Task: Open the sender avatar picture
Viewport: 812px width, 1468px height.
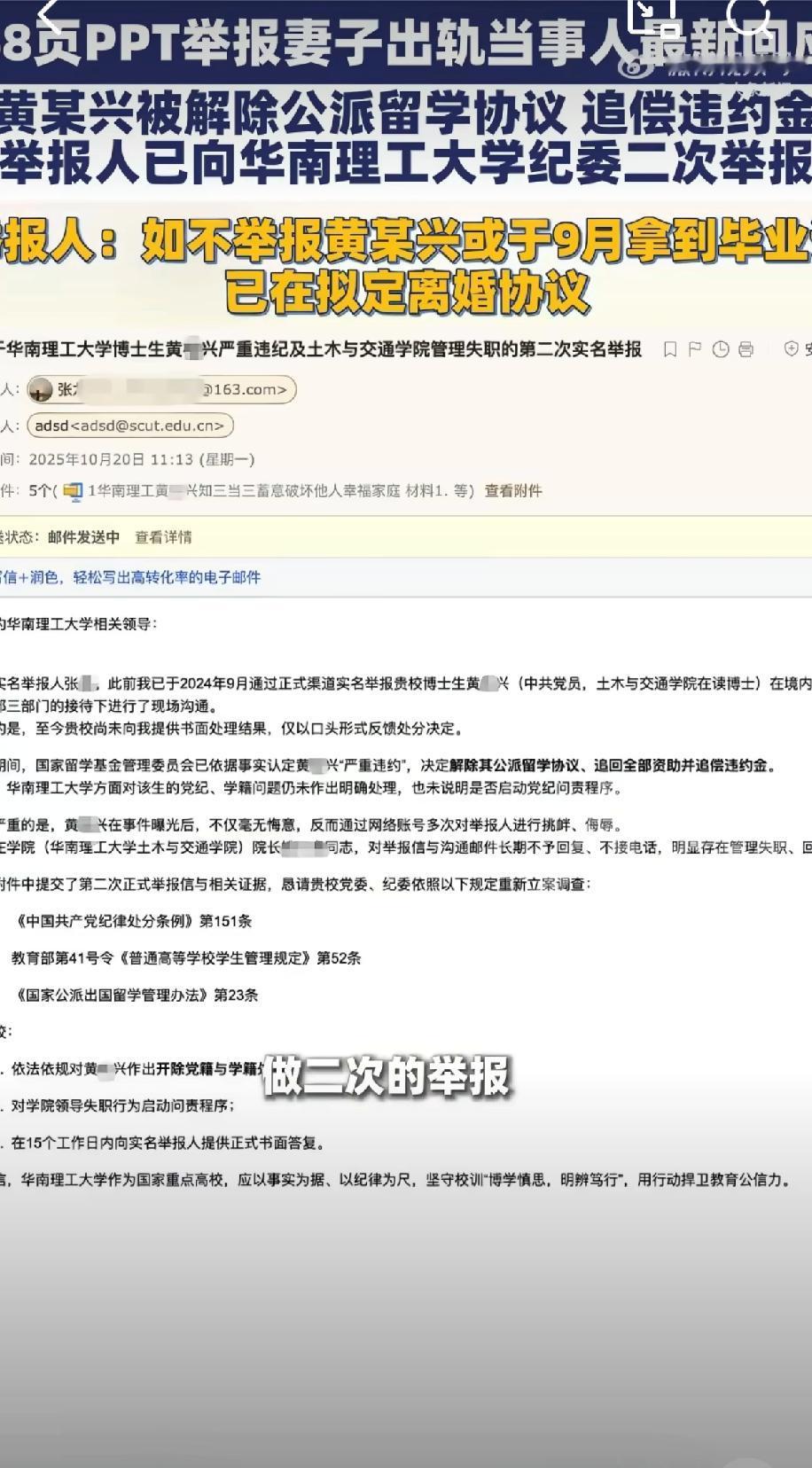Action: point(41,389)
